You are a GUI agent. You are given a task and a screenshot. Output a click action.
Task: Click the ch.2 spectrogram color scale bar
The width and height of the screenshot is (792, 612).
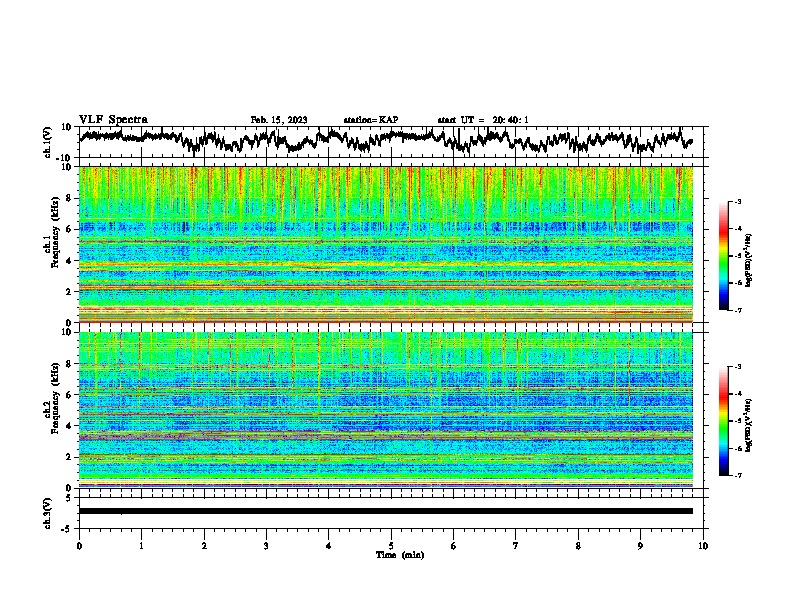[724, 421]
